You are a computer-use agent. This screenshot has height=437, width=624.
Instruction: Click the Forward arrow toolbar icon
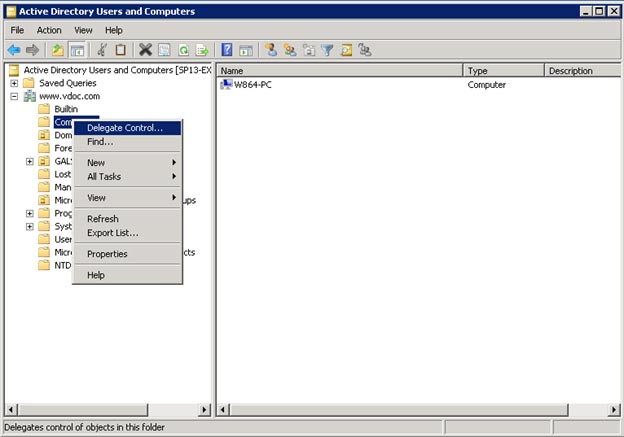(33, 50)
